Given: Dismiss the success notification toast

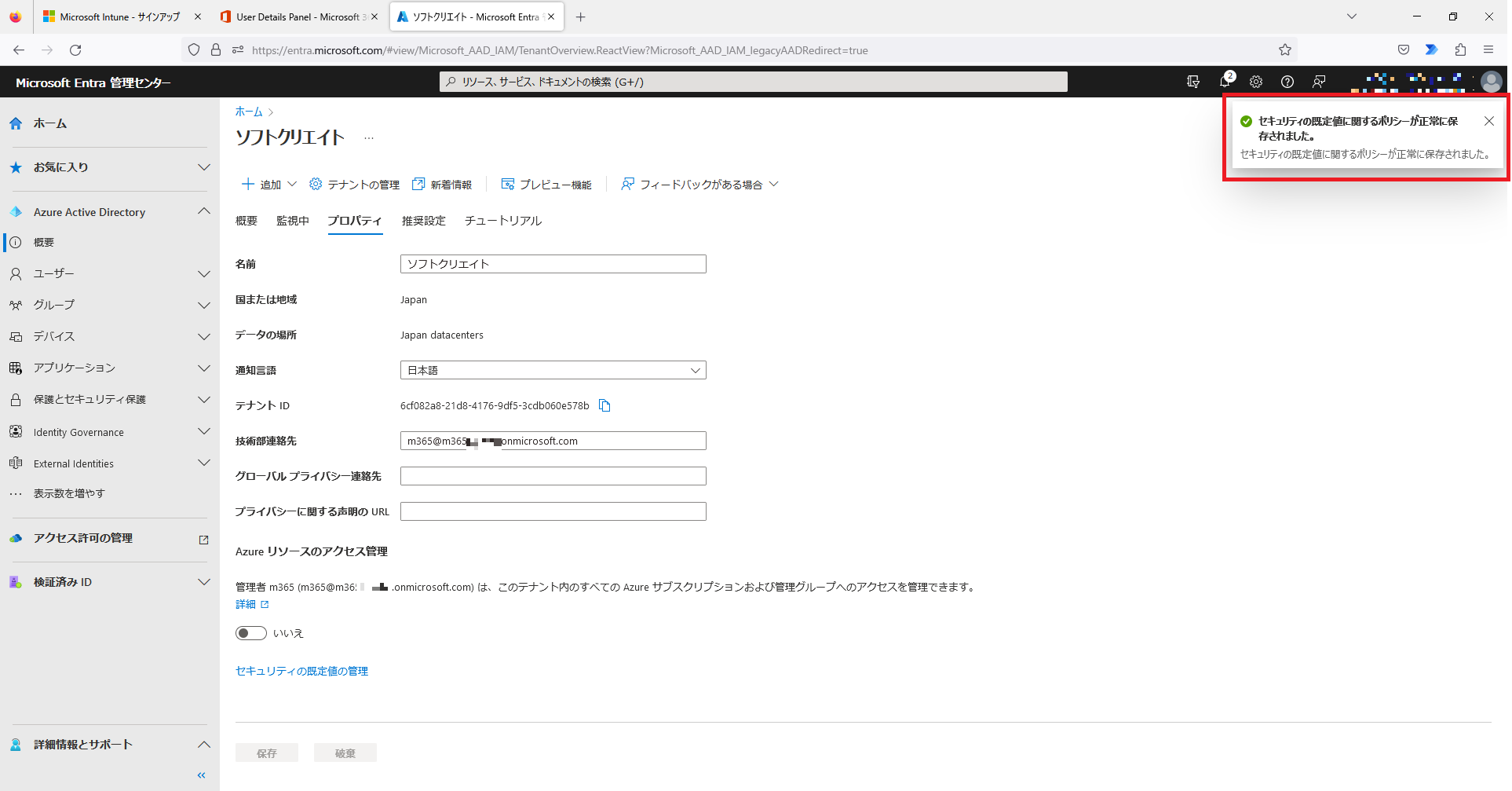Looking at the screenshot, I should 1489,121.
